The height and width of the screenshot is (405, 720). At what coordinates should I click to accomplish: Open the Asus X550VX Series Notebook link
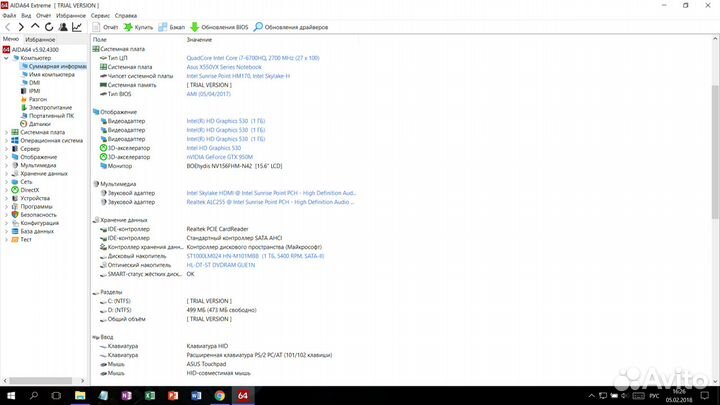(224, 67)
